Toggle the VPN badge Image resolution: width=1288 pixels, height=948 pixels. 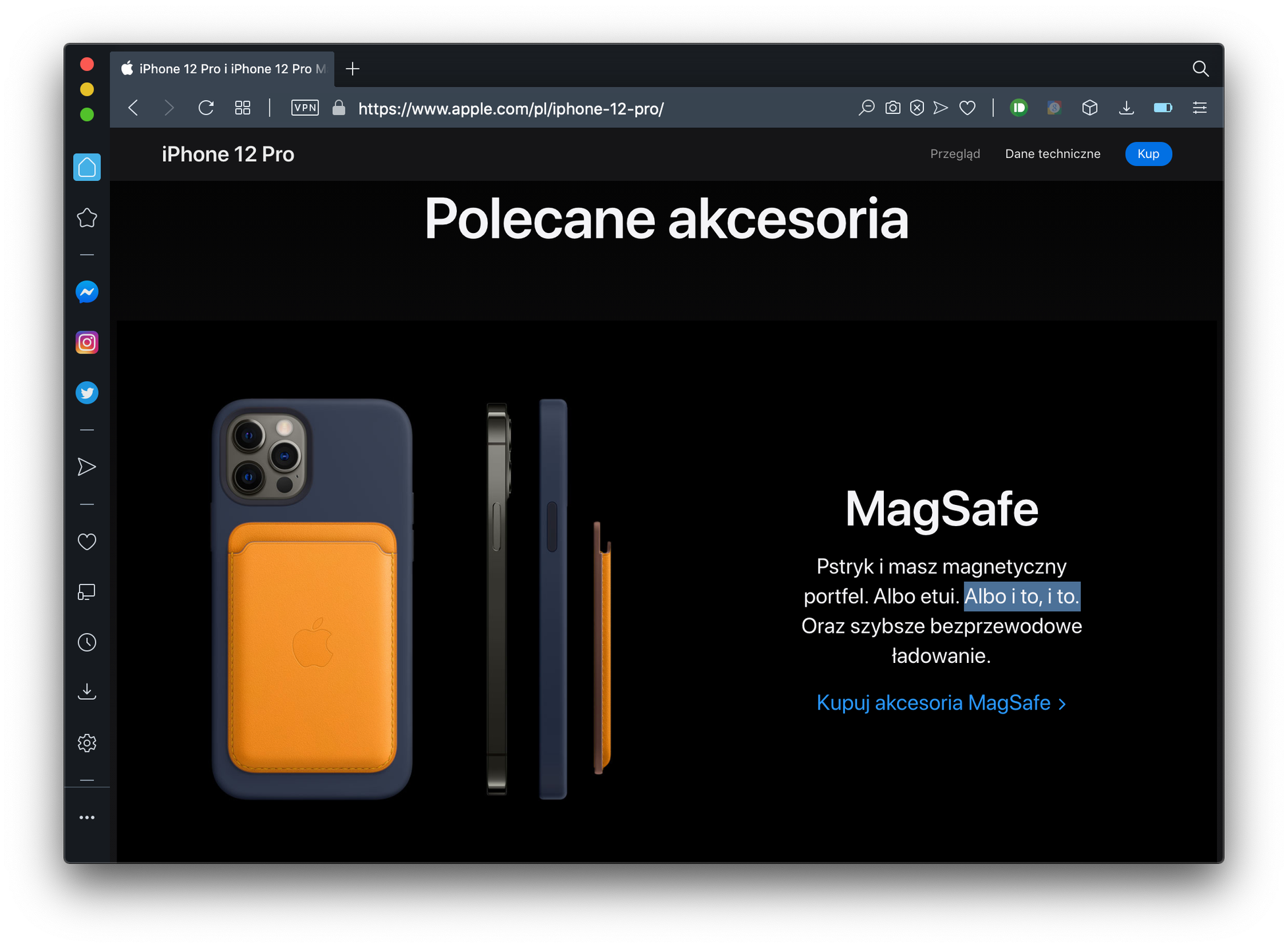305,108
